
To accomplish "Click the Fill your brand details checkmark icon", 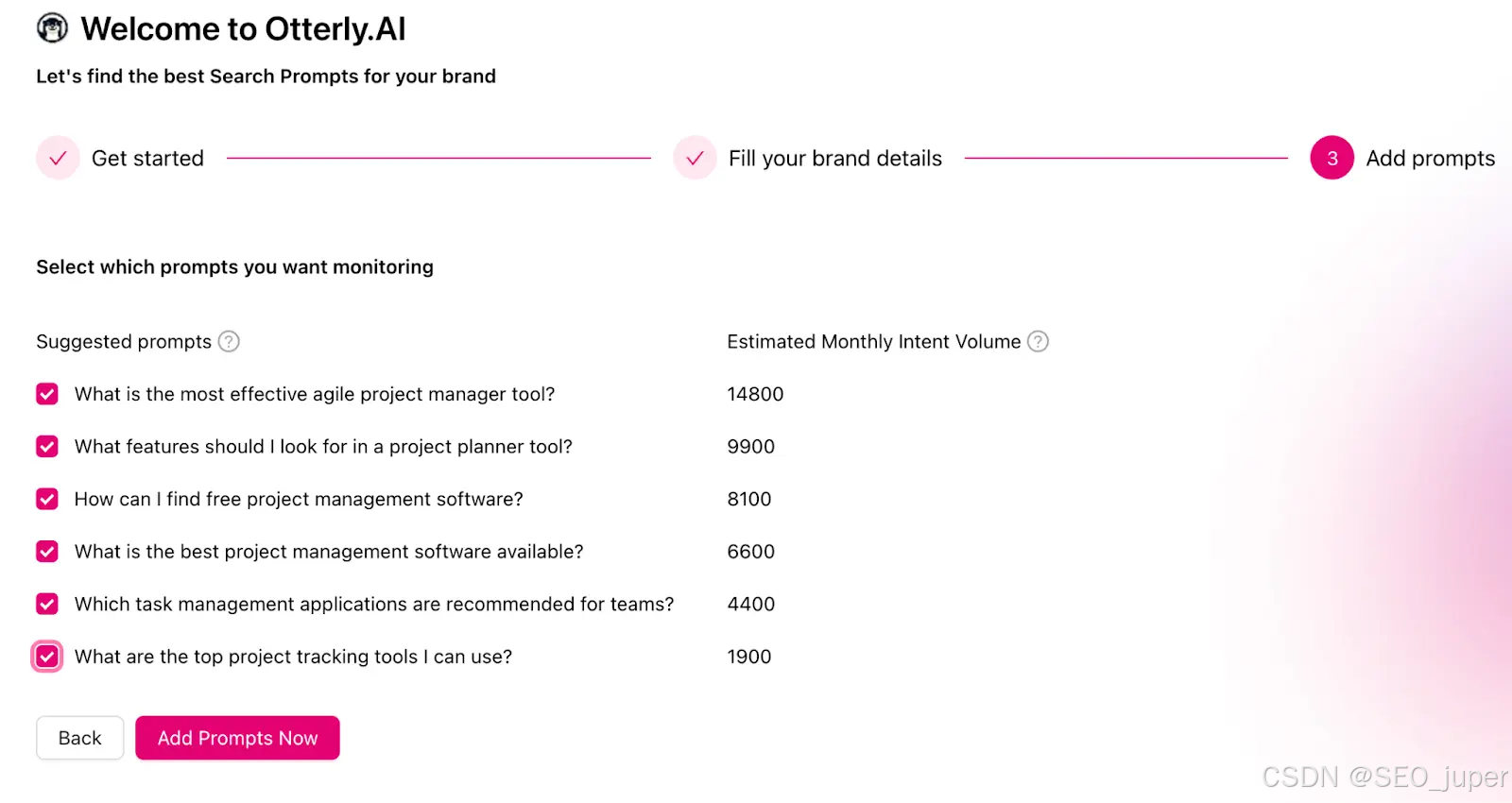I will point(695,158).
